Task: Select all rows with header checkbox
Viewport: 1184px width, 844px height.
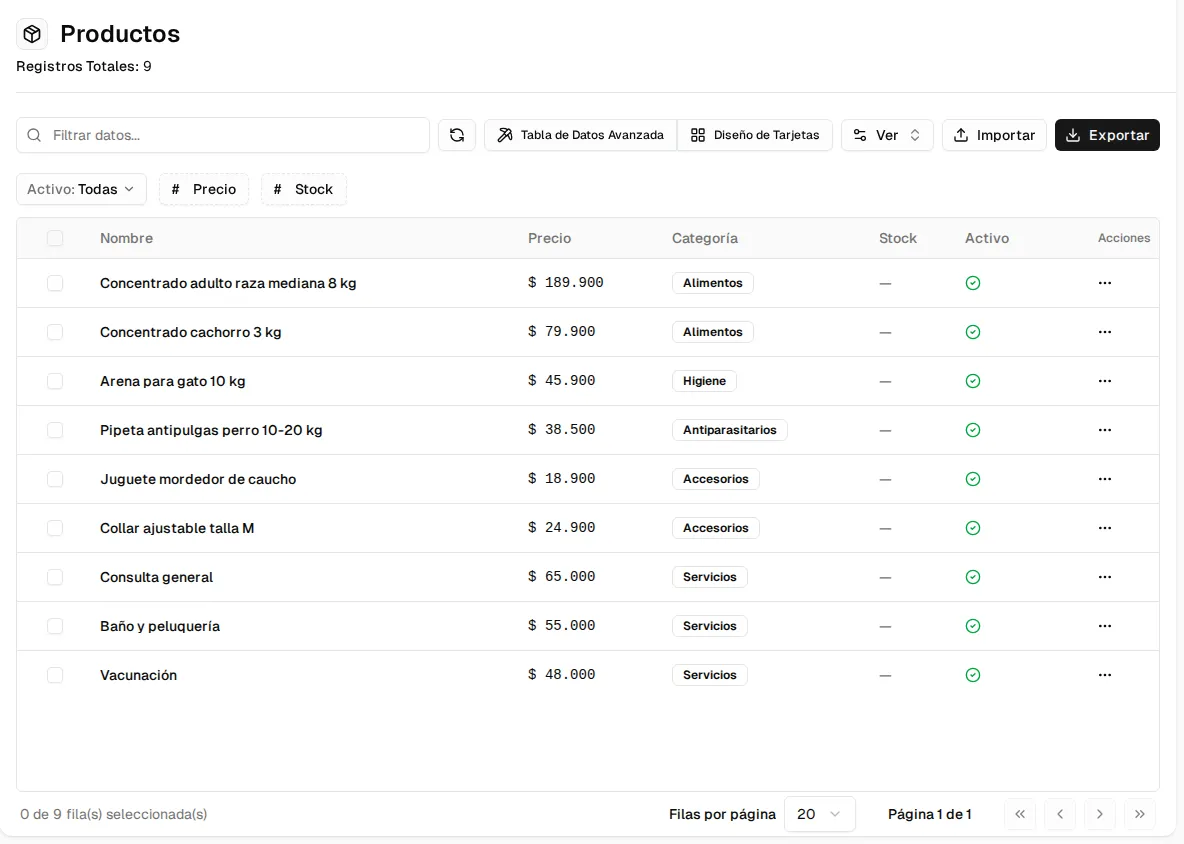Action: [x=55, y=239]
